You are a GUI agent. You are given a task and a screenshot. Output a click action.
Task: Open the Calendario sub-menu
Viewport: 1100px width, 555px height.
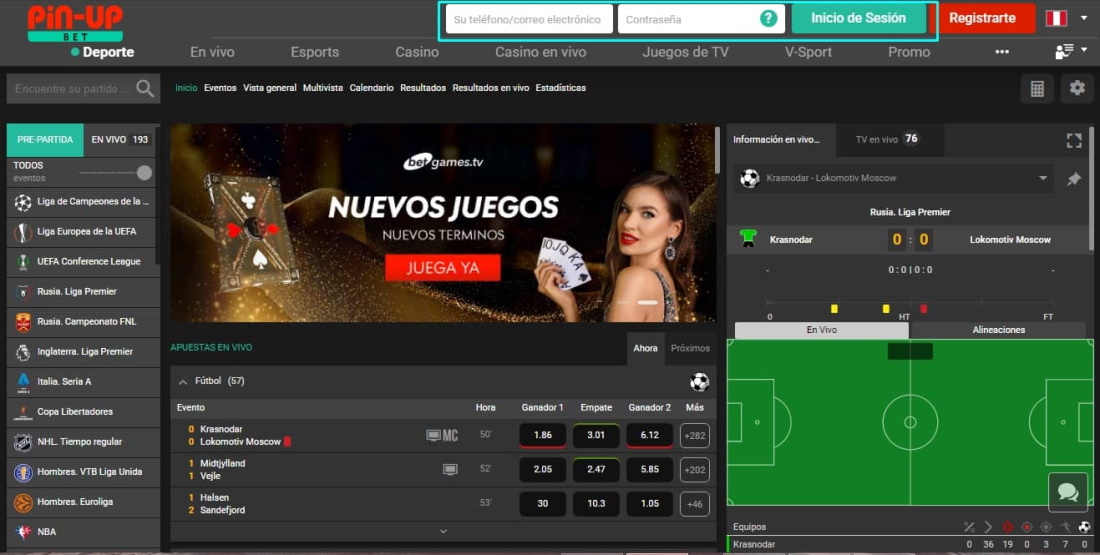(x=371, y=88)
